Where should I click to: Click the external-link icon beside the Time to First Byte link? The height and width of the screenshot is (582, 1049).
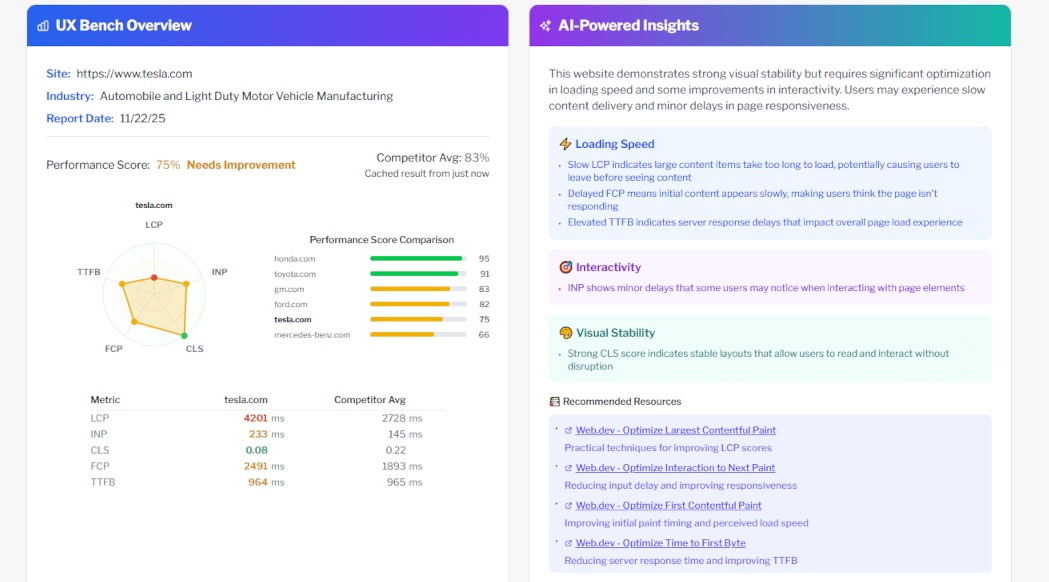tap(567, 543)
